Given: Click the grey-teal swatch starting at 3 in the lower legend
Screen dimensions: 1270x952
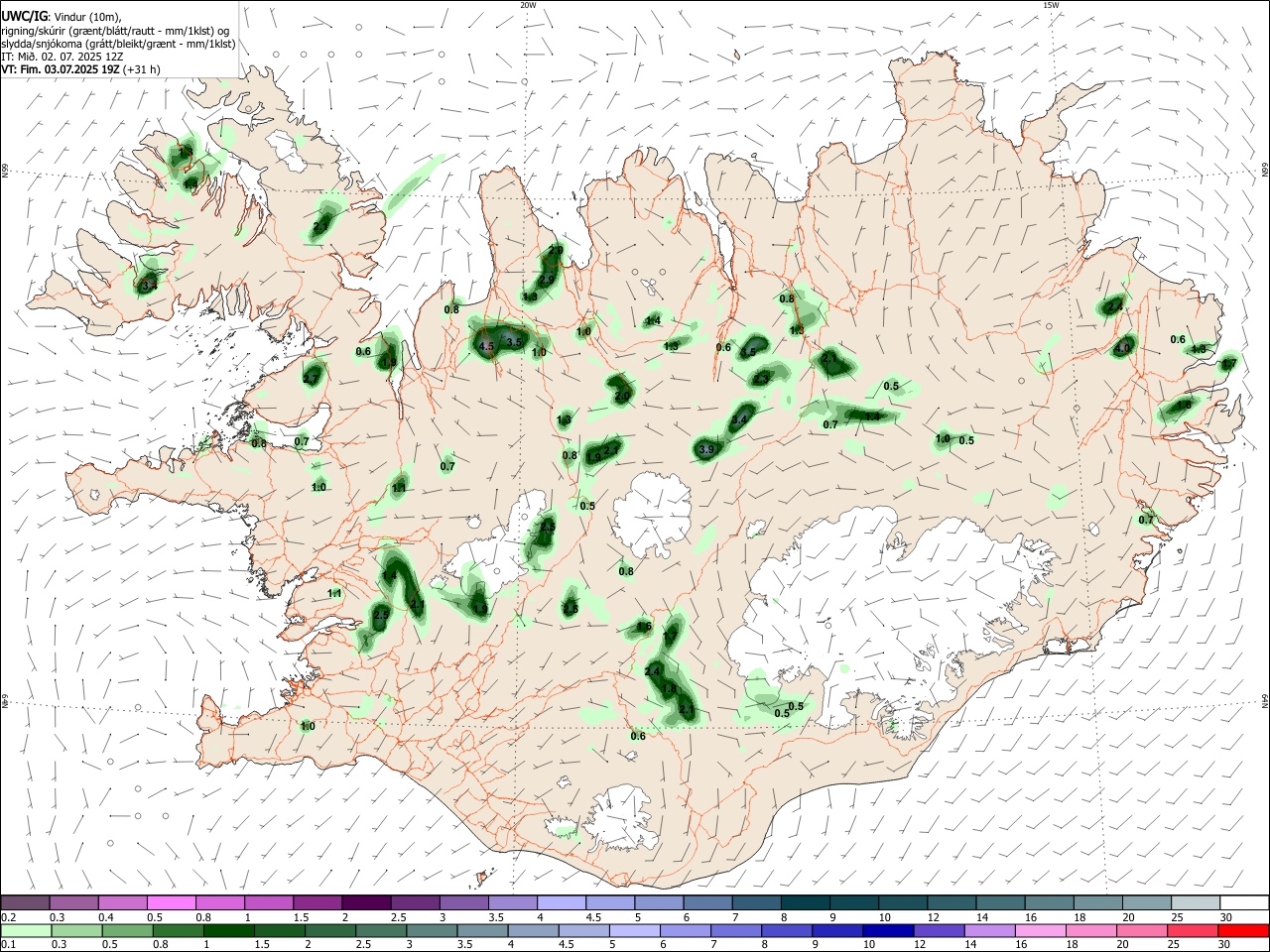Looking at the screenshot, I should point(431,930).
